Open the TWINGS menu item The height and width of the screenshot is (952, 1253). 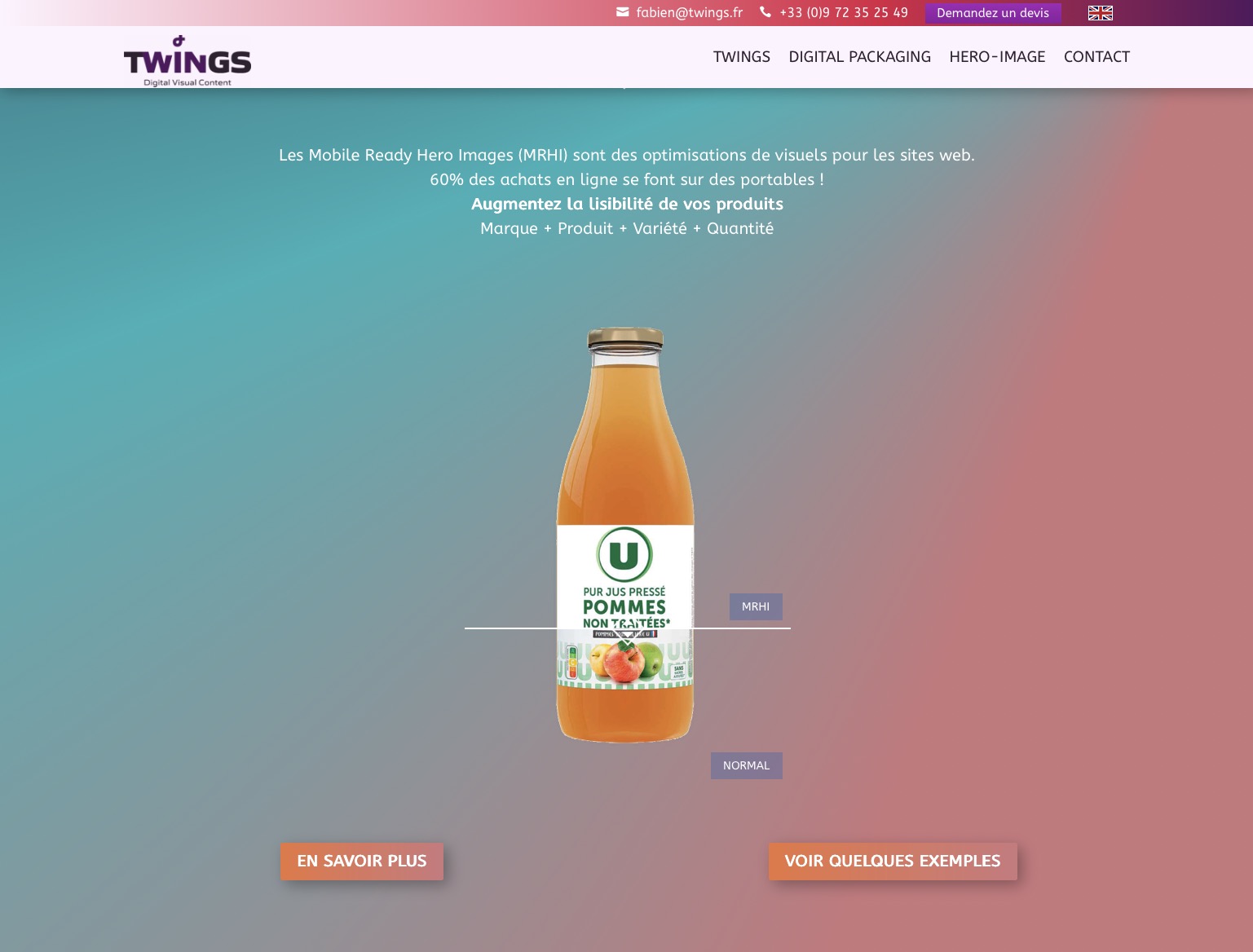[741, 57]
